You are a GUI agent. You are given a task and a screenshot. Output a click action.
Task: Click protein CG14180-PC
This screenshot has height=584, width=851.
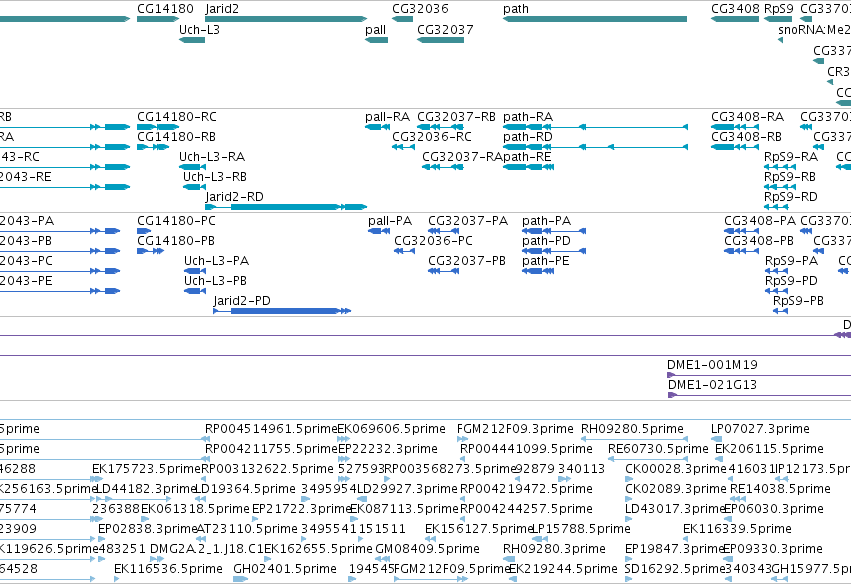(x=144, y=231)
